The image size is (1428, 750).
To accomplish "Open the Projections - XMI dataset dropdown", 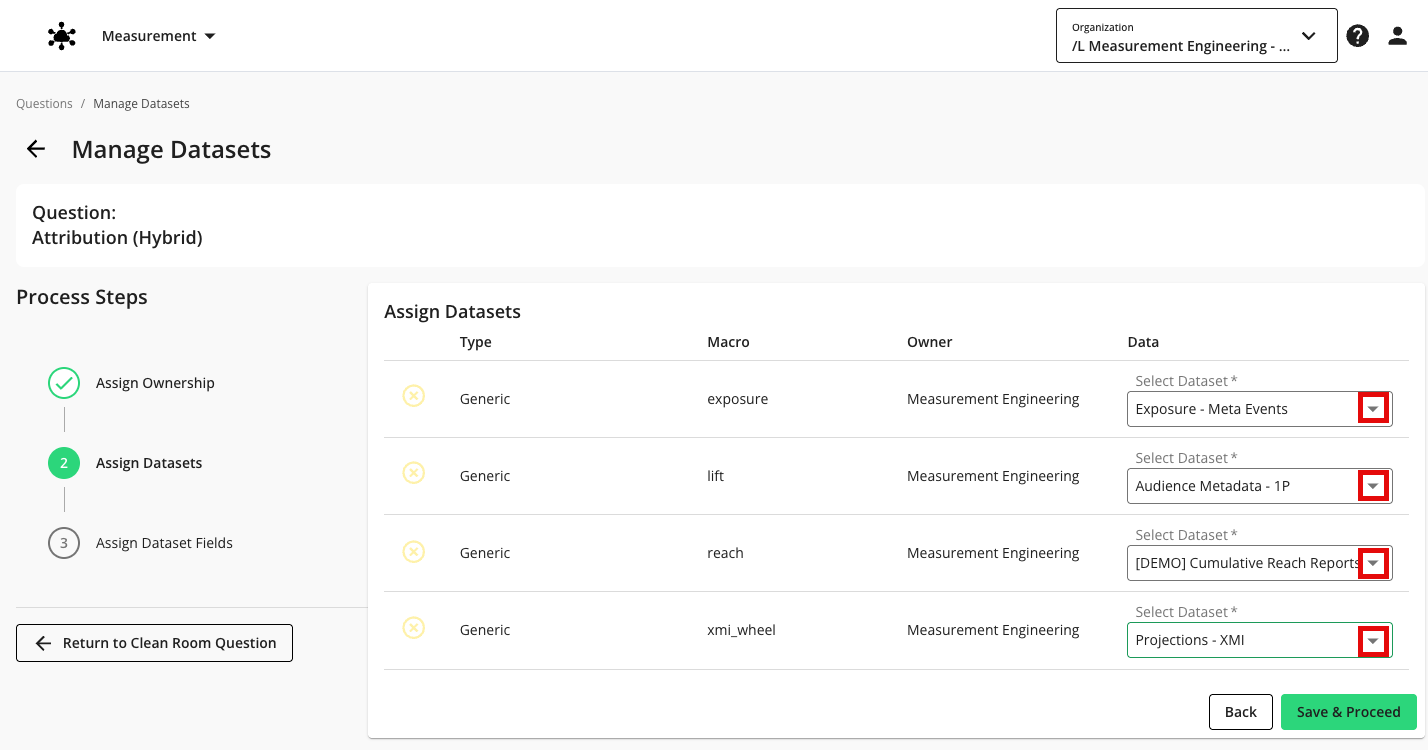I will coord(1373,640).
